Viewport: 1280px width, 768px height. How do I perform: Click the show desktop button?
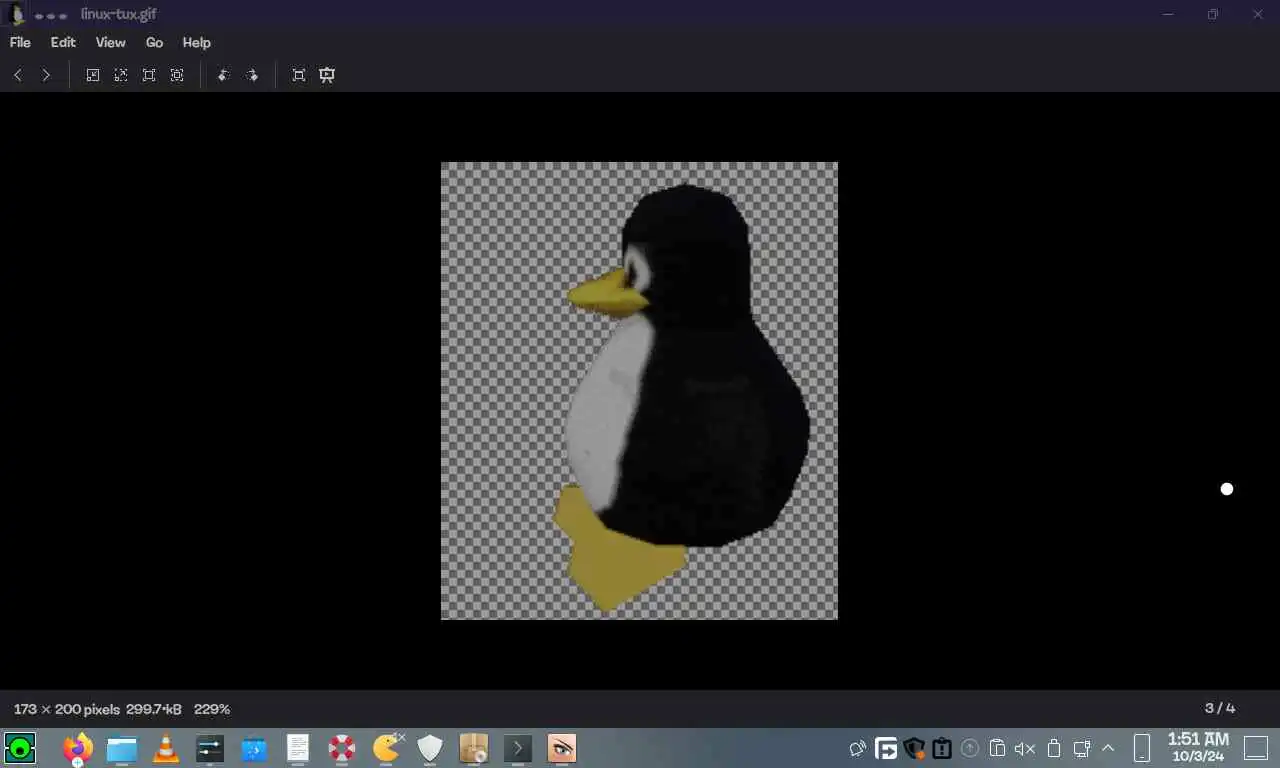point(1256,748)
